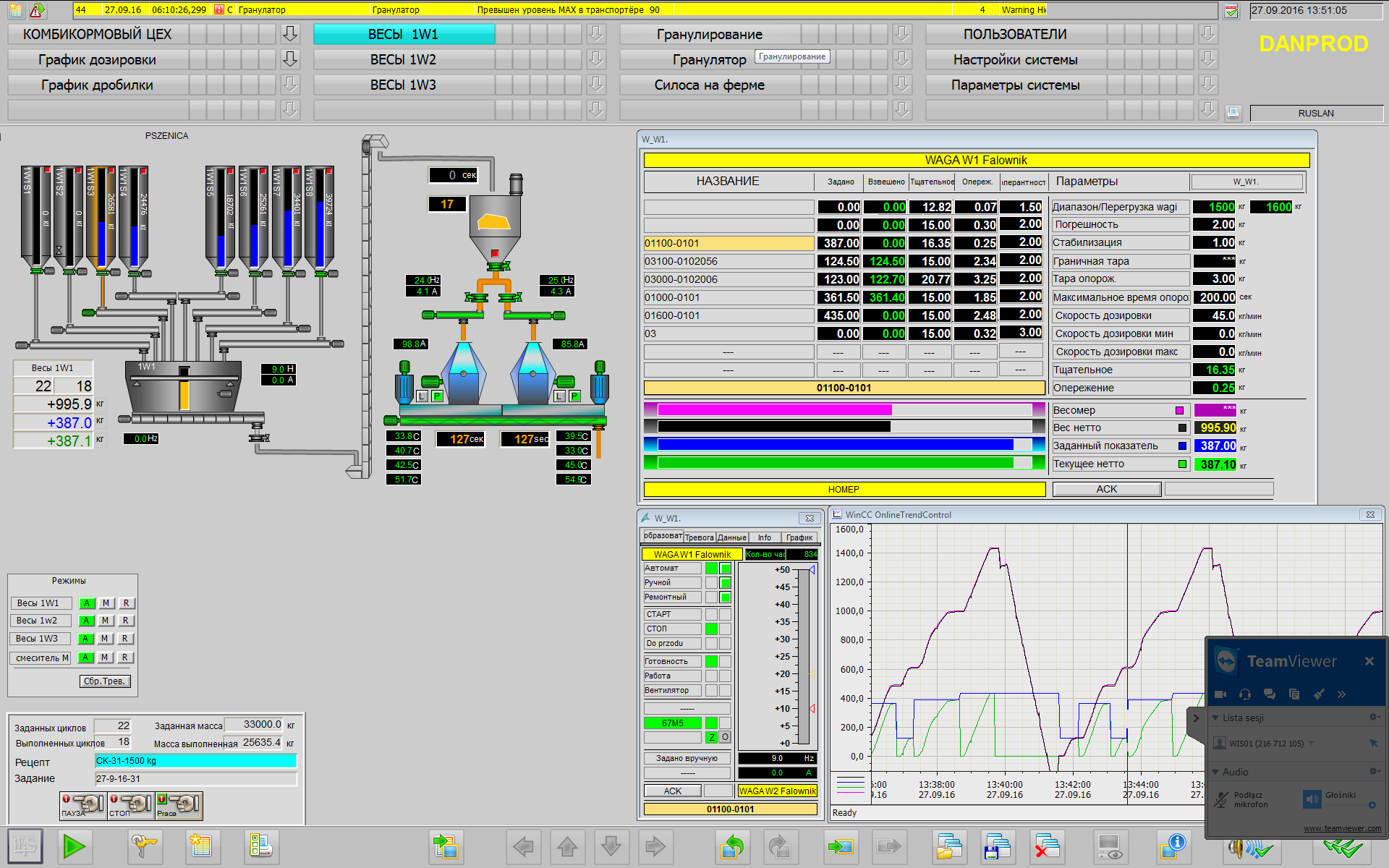Click the green undo arrow icon
Image resolution: width=1389 pixels, height=868 pixels.
point(733,846)
